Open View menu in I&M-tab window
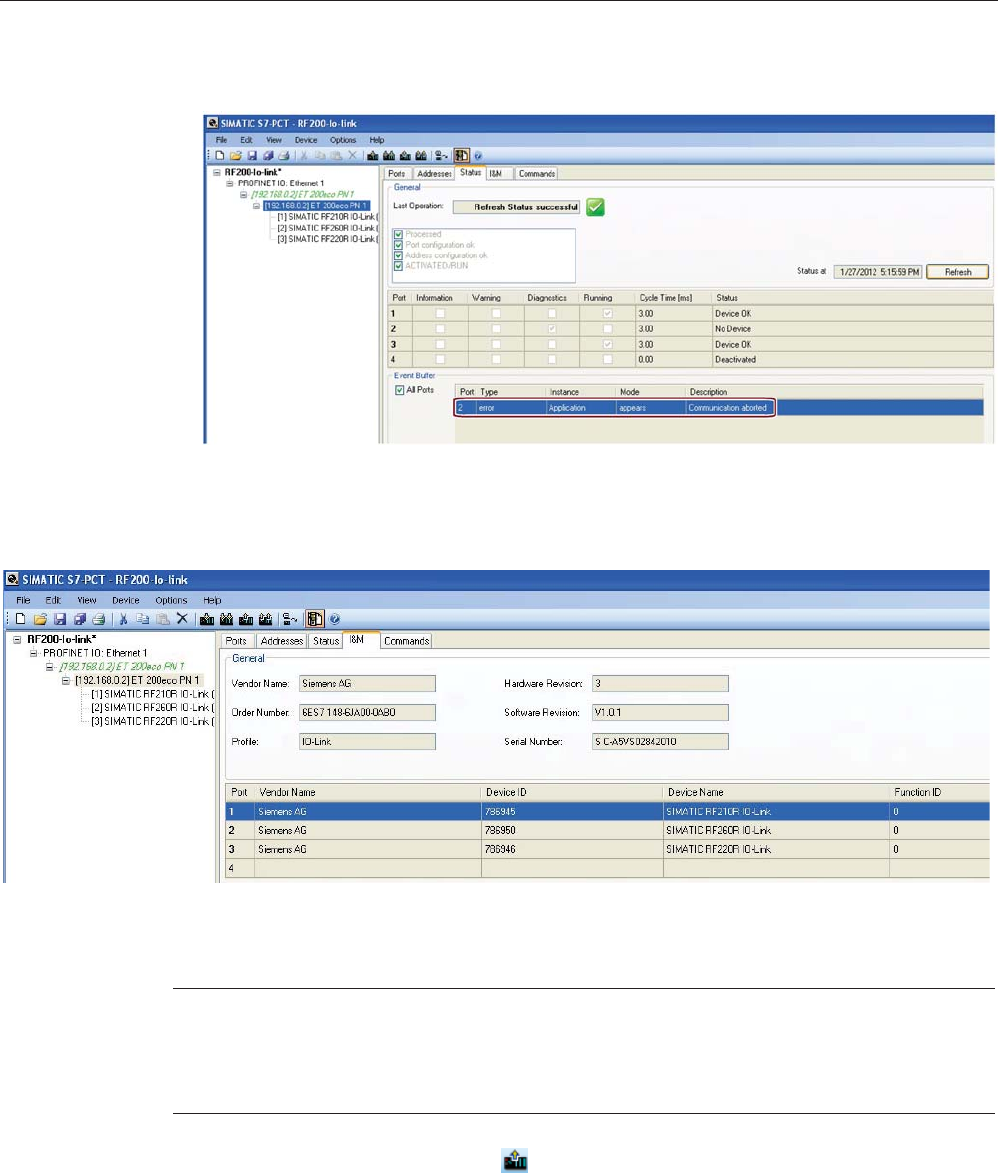This screenshot has height=1173, width=998. [x=87, y=600]
